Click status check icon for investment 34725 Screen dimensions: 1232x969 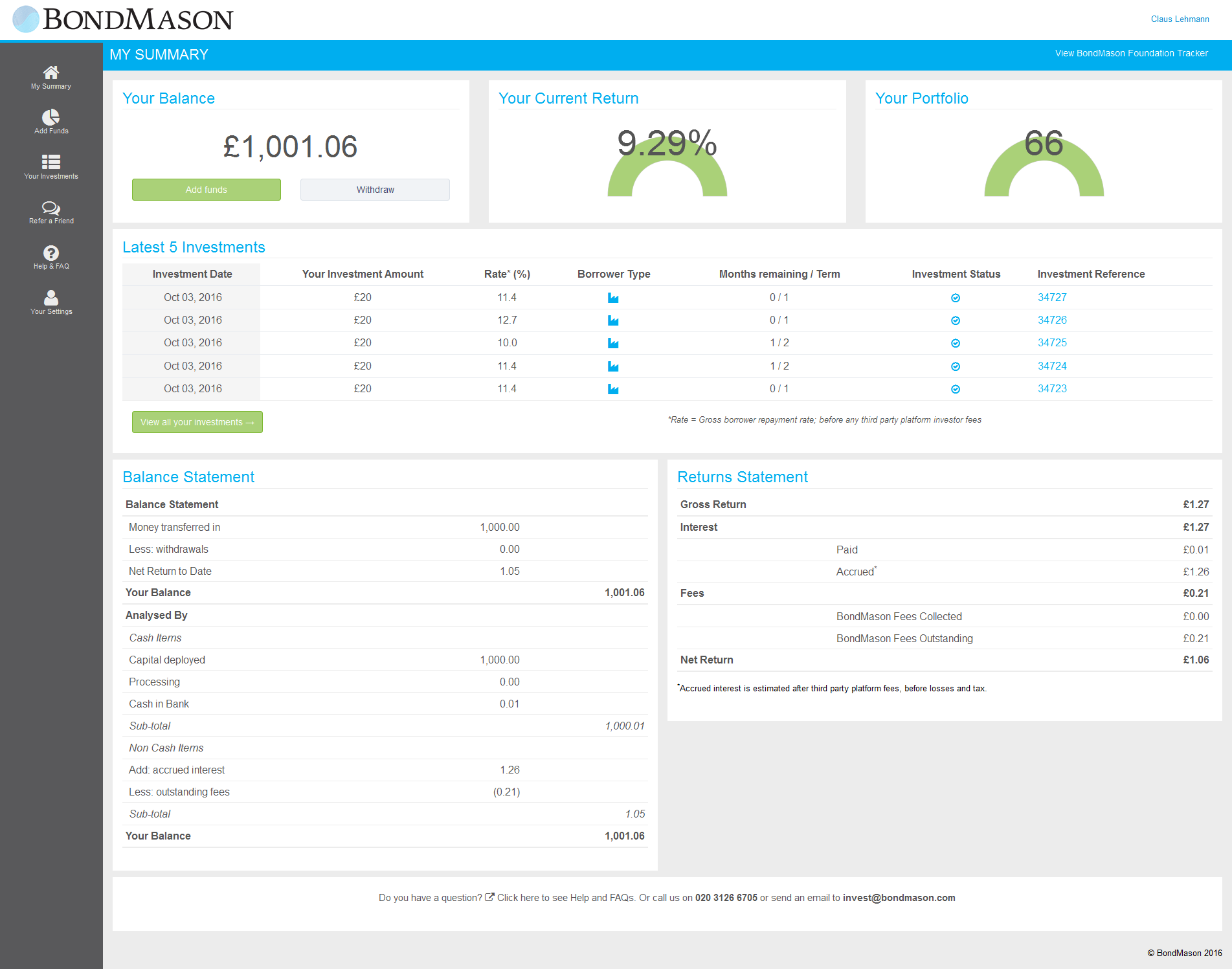956,343
